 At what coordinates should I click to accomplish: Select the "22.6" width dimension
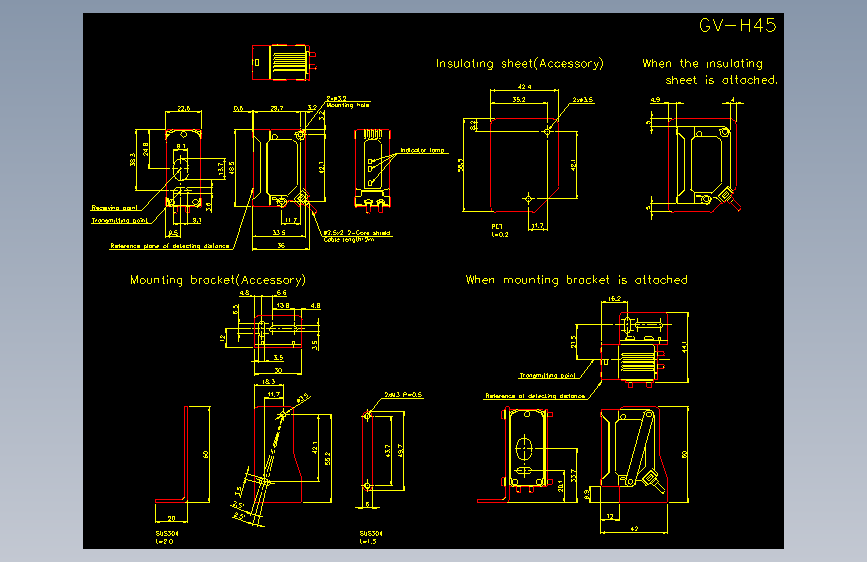(x=184, y=108)
